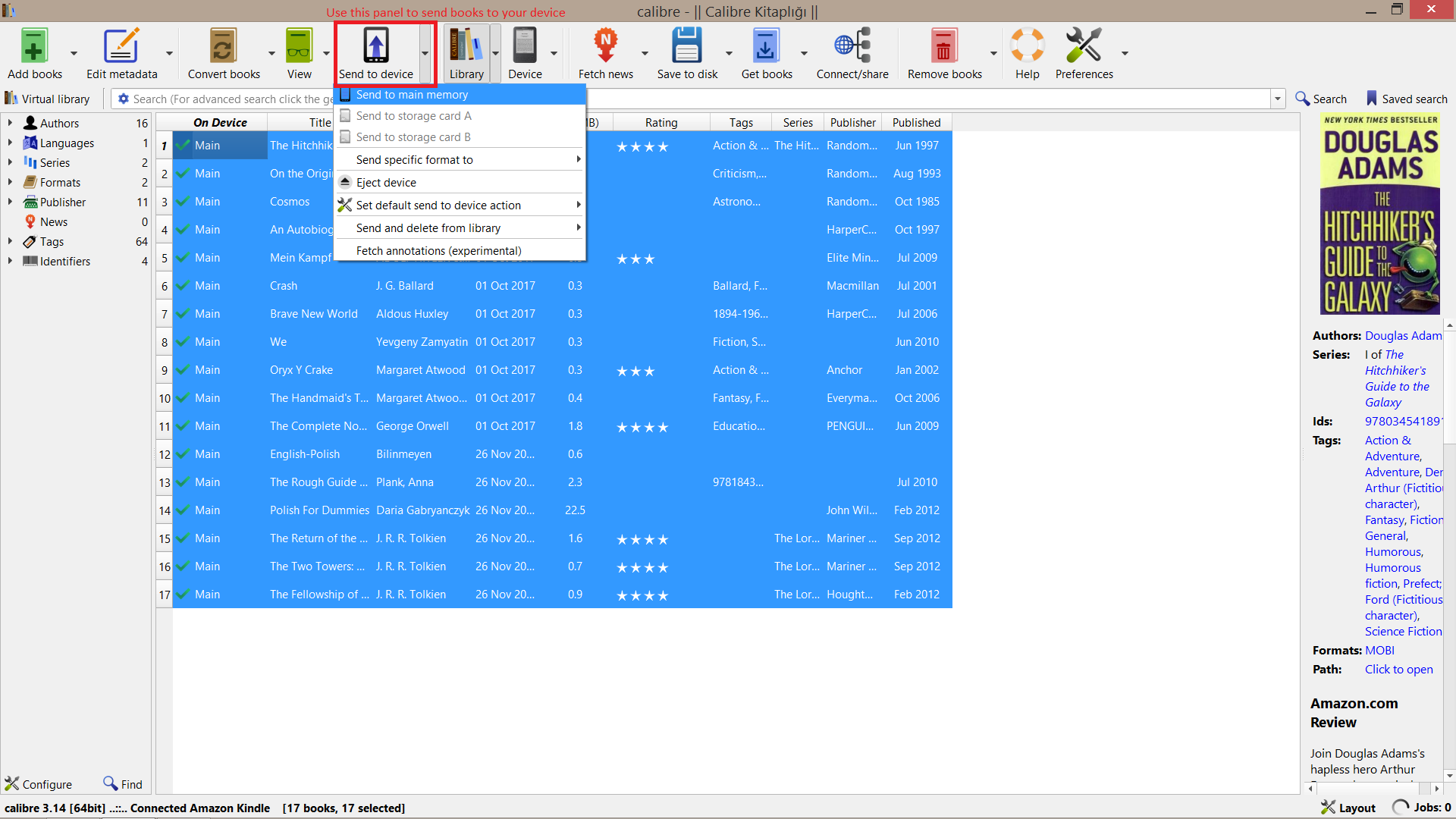Open Send and delete from library submenu

[460, 228]
